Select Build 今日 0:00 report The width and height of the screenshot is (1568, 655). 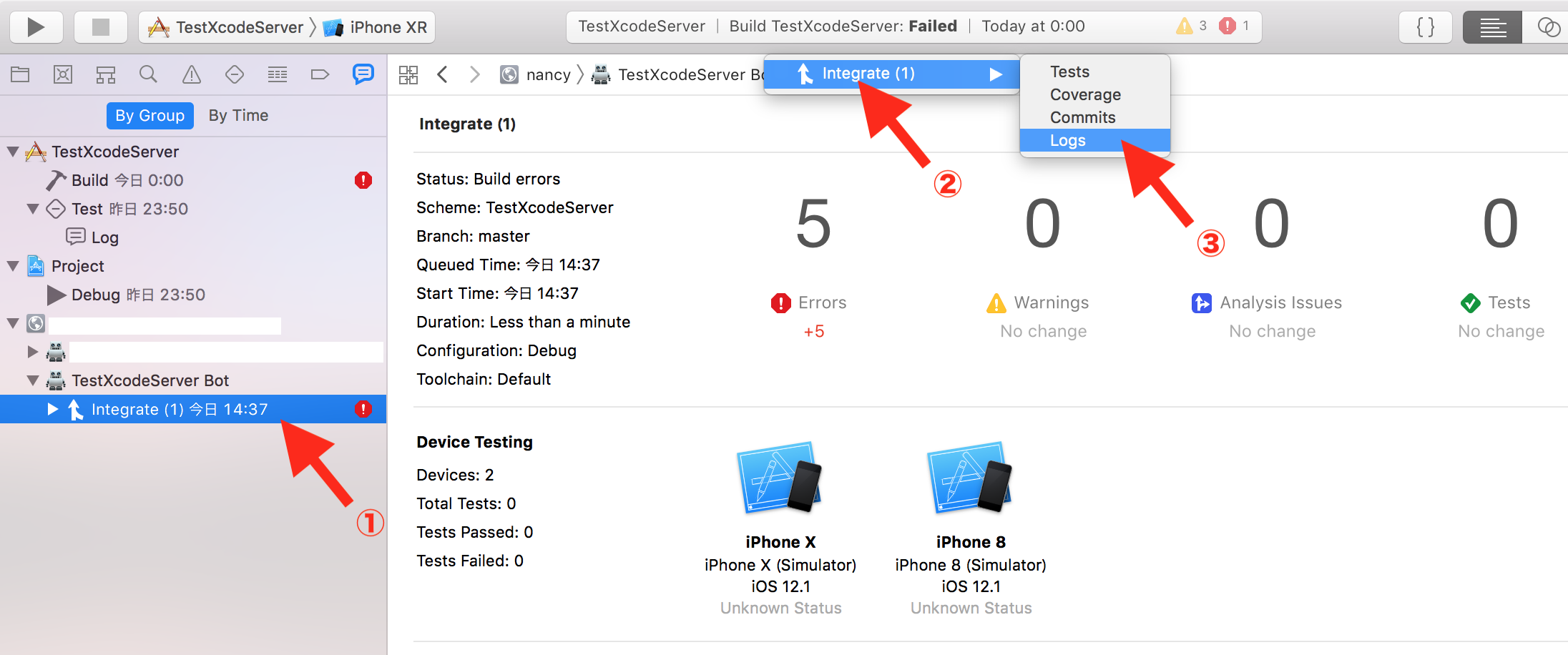(127, 180)
